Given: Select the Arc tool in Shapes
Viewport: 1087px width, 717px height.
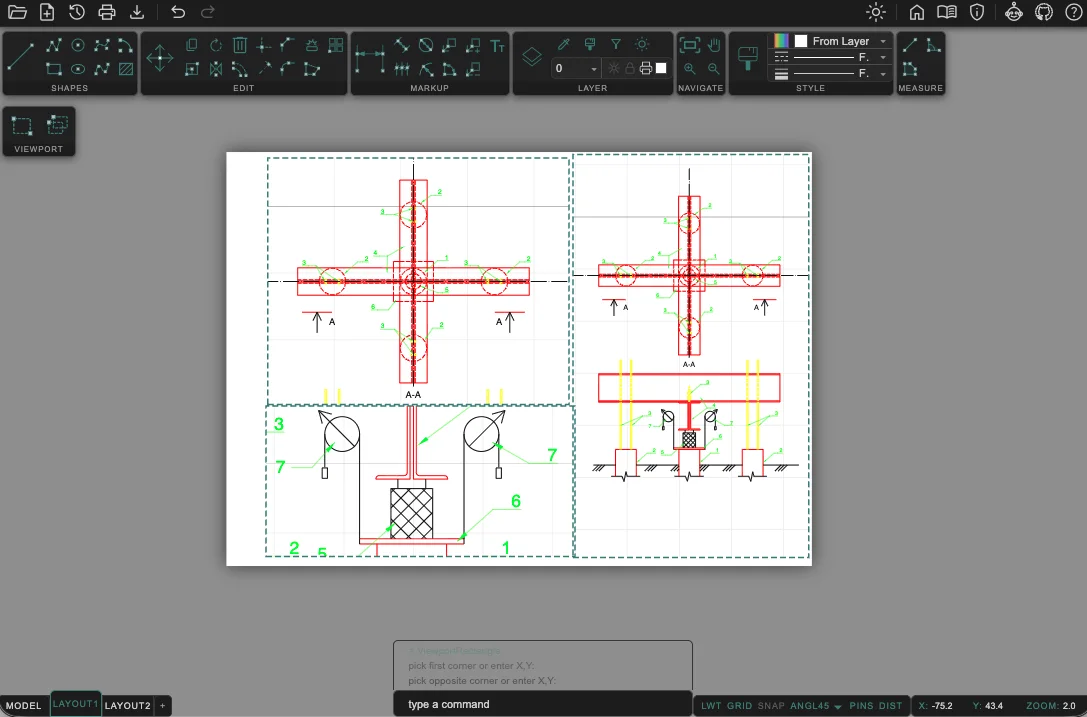Looking at the screenshot, I should click(x=125, y=46).
